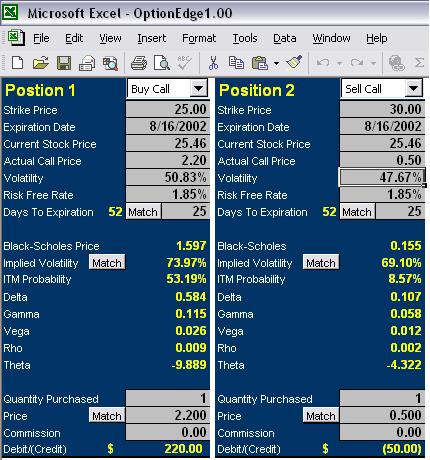This screenshot has height=460, width=430.
Task: Select the Position 2 Volatility cell 47.67%
Action: tap(382, 177)
